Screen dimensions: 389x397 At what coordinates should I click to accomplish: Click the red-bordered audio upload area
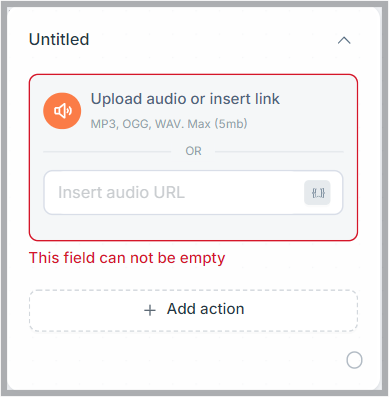[193, 157]
